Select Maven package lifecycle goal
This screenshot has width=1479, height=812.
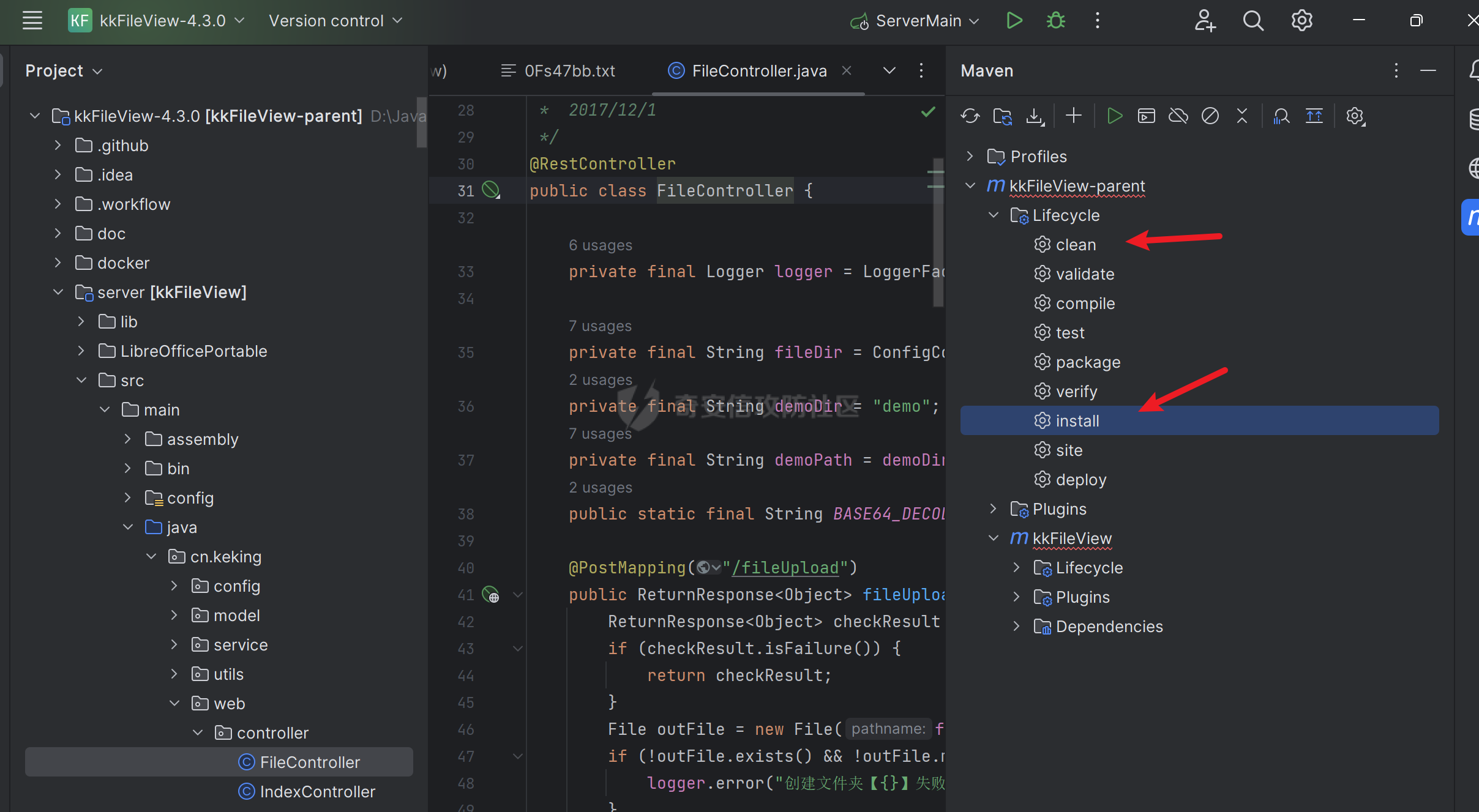[x=1088, y=362]
